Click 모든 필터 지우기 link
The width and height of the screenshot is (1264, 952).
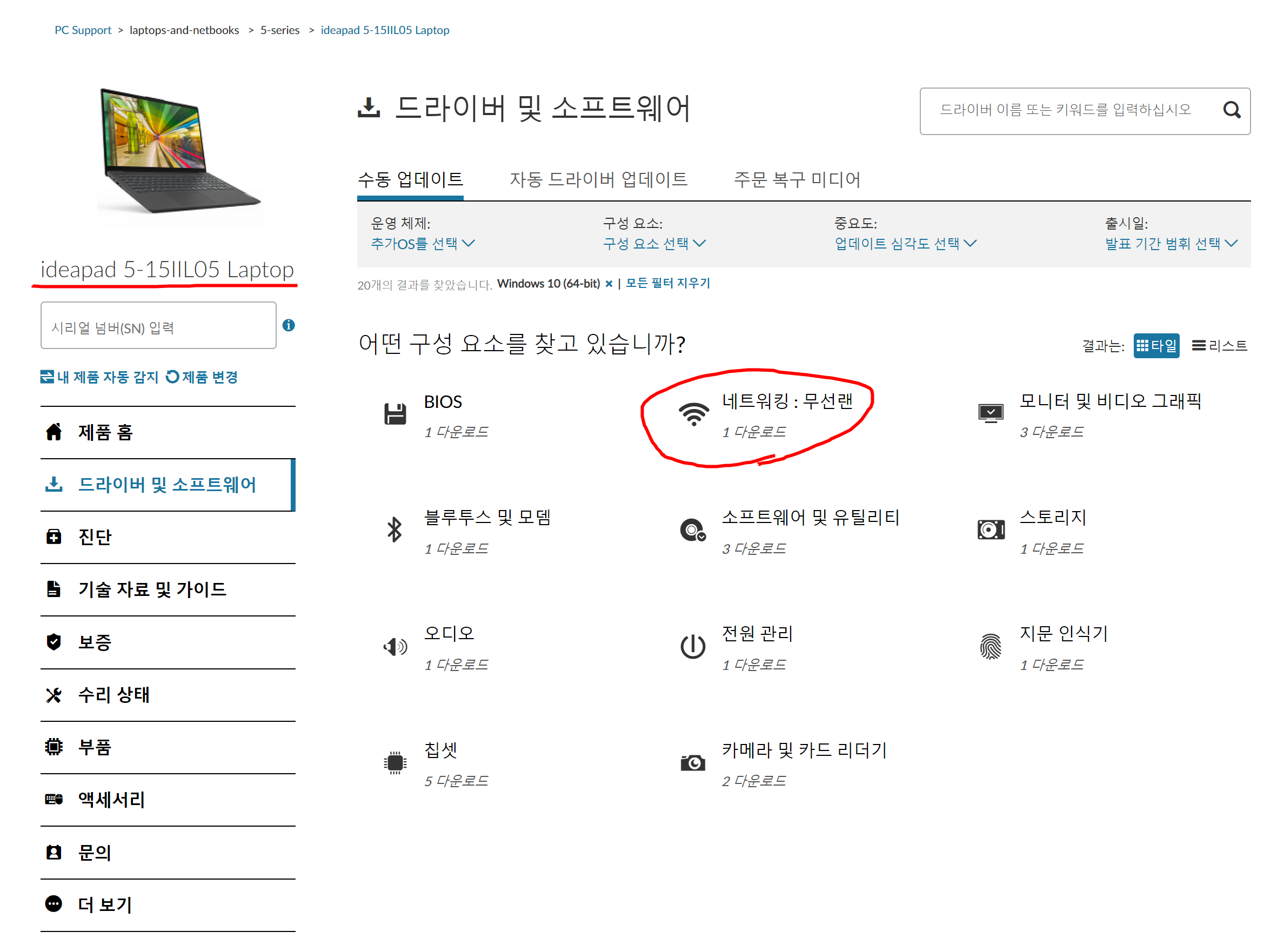667,284
